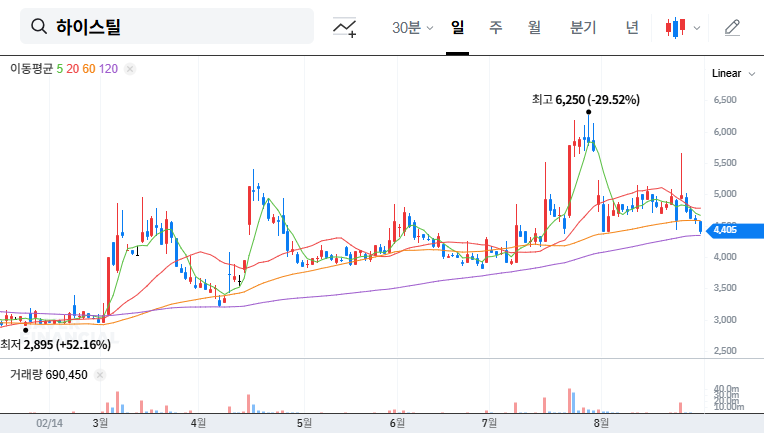Click the 6월 label on time axis
The width and height of the screenshot is (764, 433).
point(397,423)
